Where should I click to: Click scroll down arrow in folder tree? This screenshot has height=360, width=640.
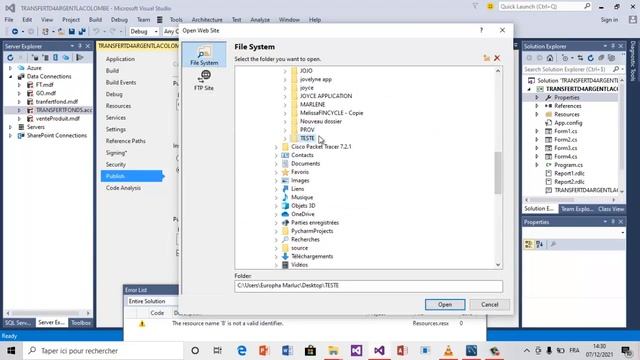coord(498,265)
